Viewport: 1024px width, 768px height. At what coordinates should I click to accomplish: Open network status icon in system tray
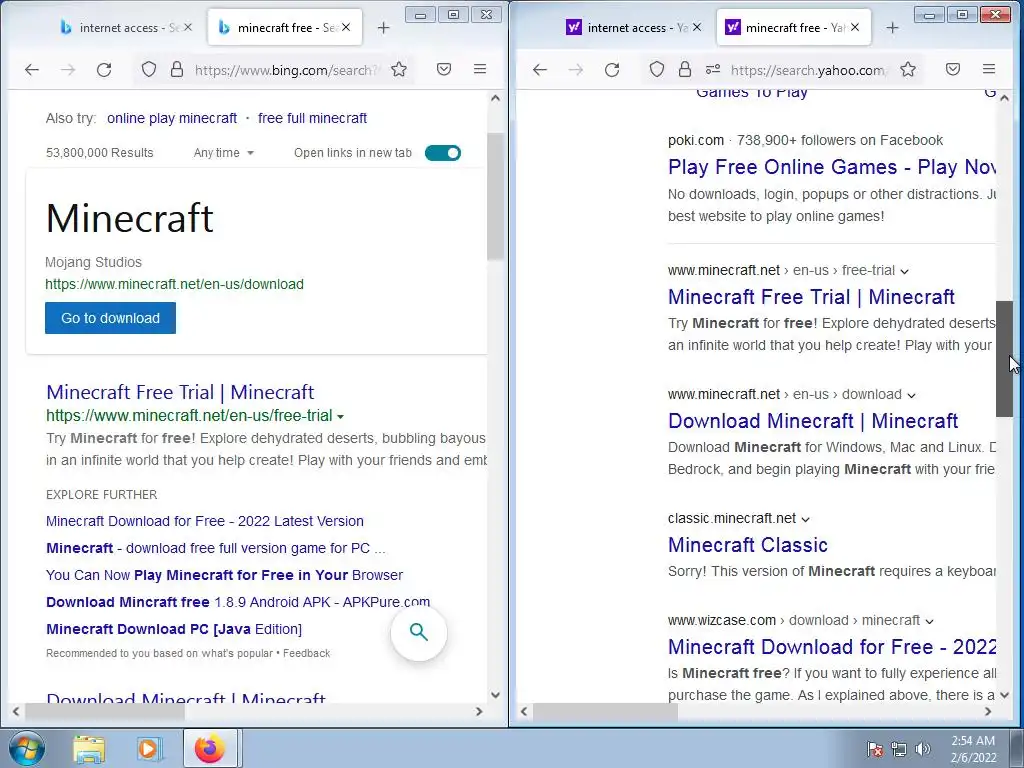pos(899,749)
